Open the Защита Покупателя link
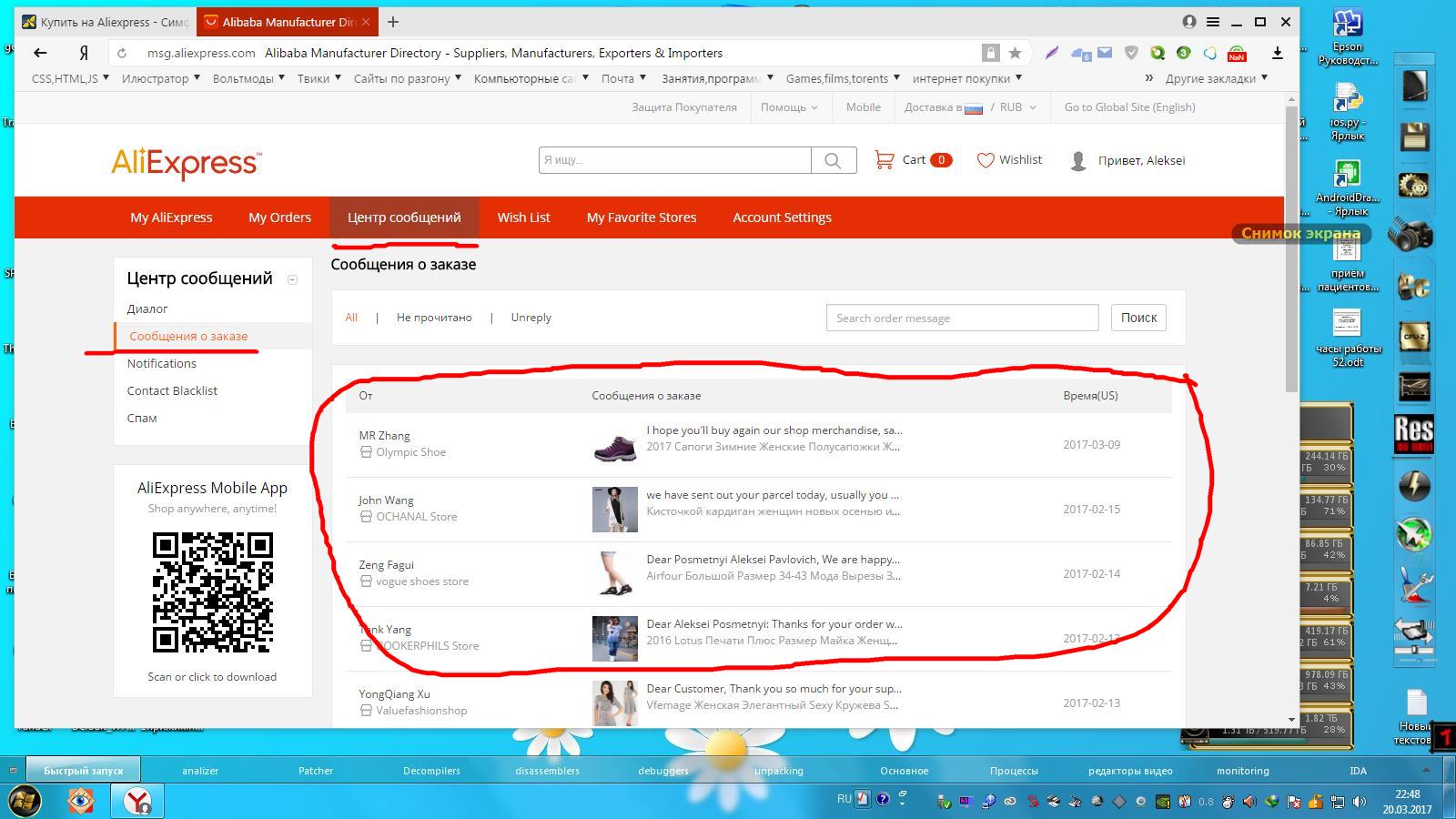This screenshot has height=819, width=1456. (x=684, y=107)
